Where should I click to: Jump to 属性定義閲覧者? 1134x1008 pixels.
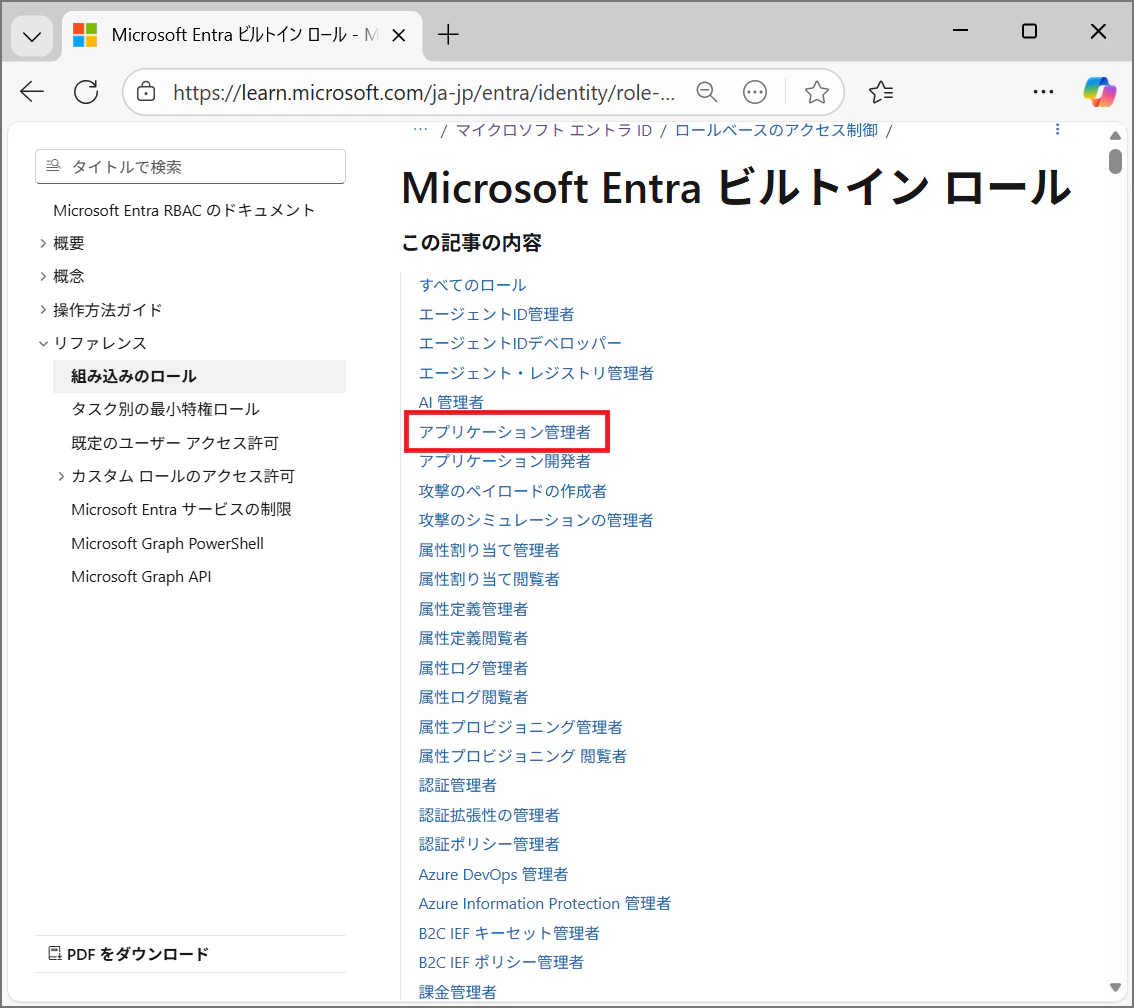473,638
